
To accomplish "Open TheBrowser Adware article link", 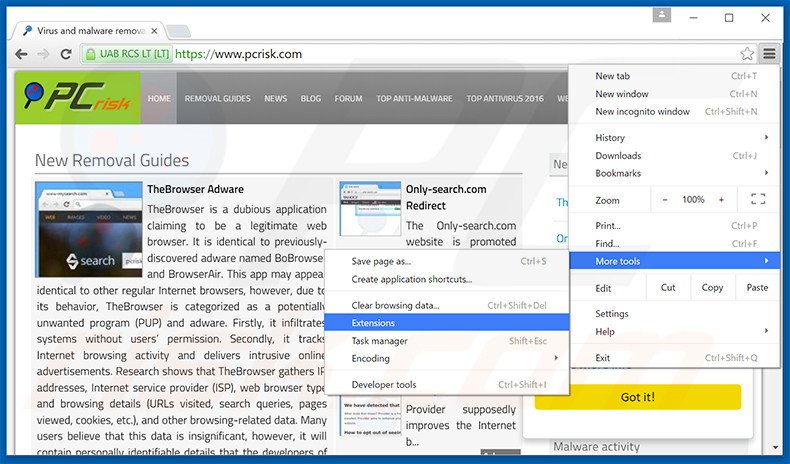I will click(x=195, y=189).
